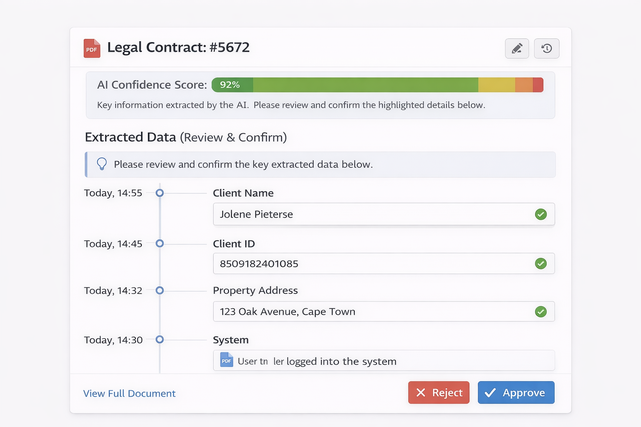The image size is (641, 427).
Task: Select the Today 14:30 timeline marker
Action: pos(159,340)
